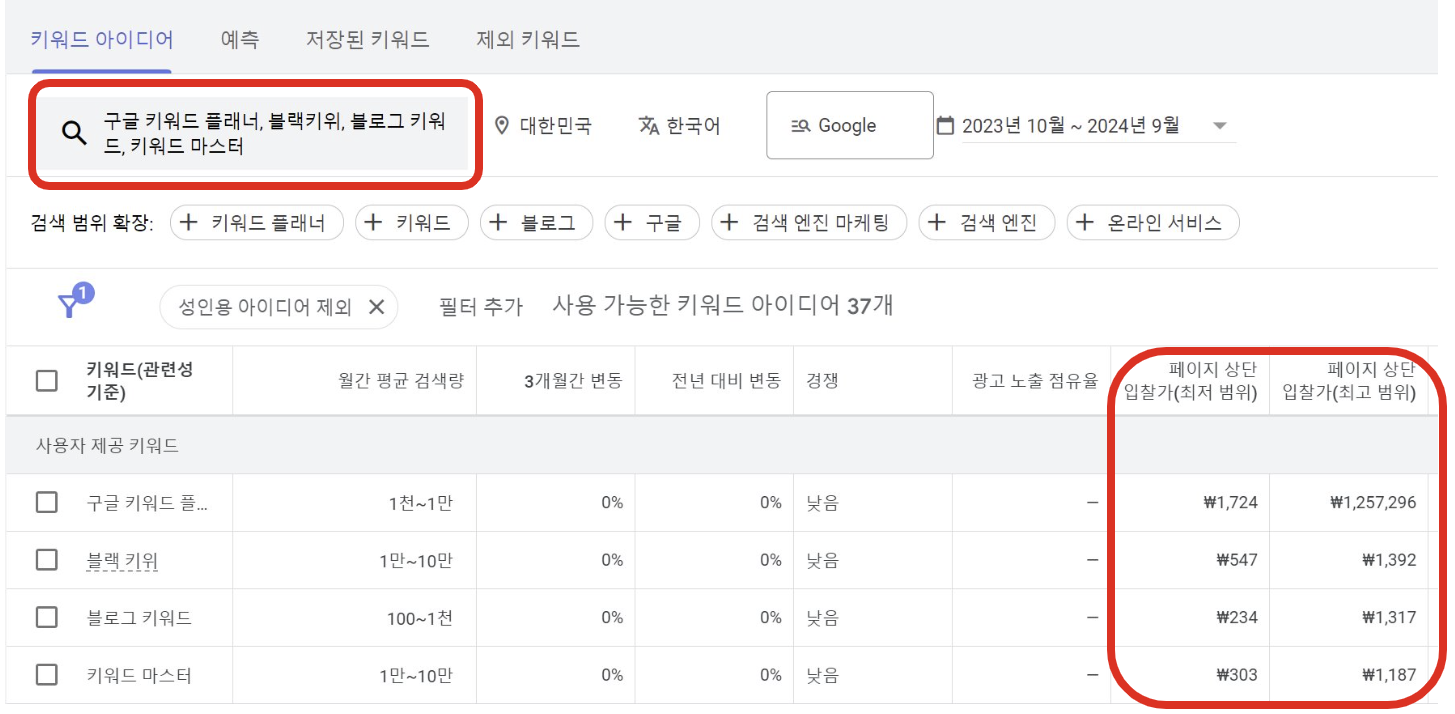Image resolution: width=1455 pixels, height=714 pixels.
Task: Switch to the 예측 tab
Action: coord(239,37)
